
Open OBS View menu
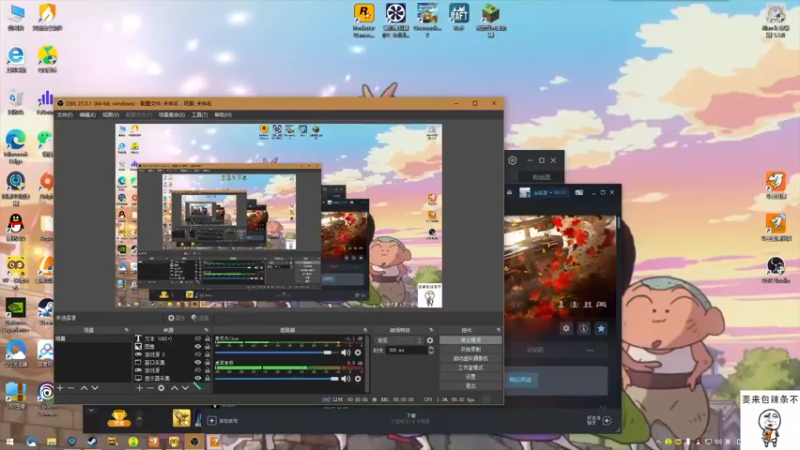point(111,115)
